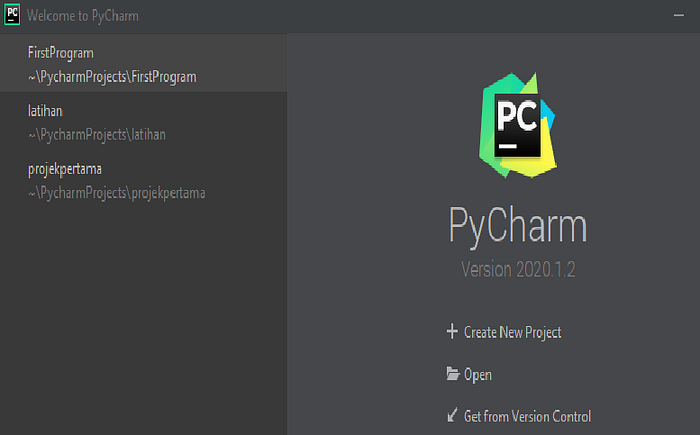Click the Version 2020.1.2 label
This screenshot has width=700, height=435.
518,269
